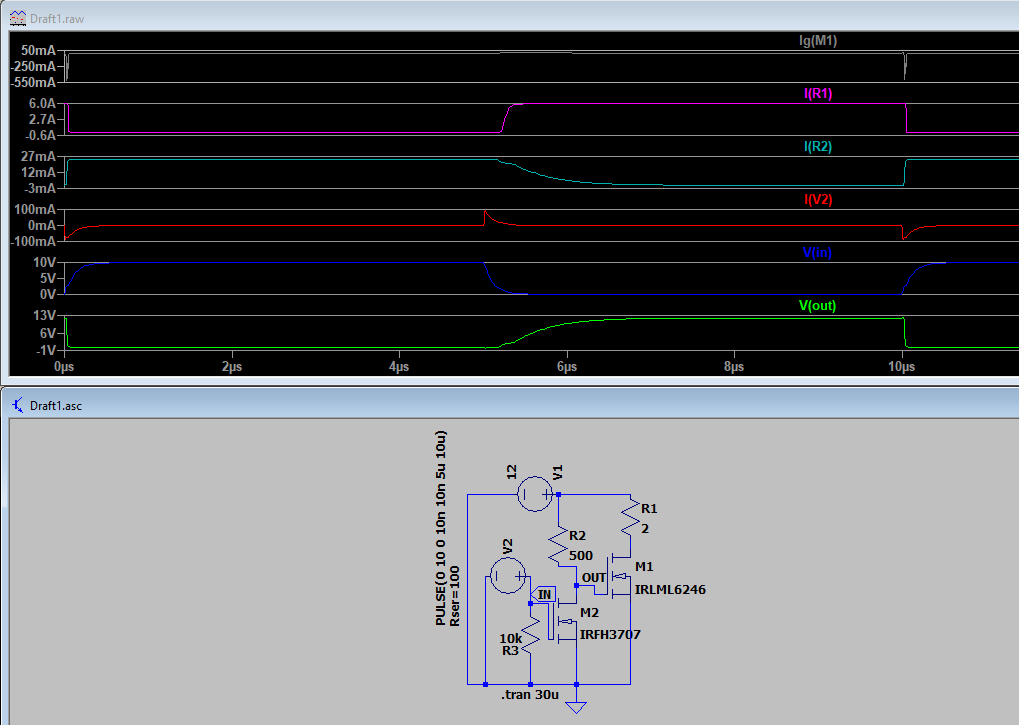
Task: Click the Draft1.asc window icon
Action: click(x=18, y=405)
